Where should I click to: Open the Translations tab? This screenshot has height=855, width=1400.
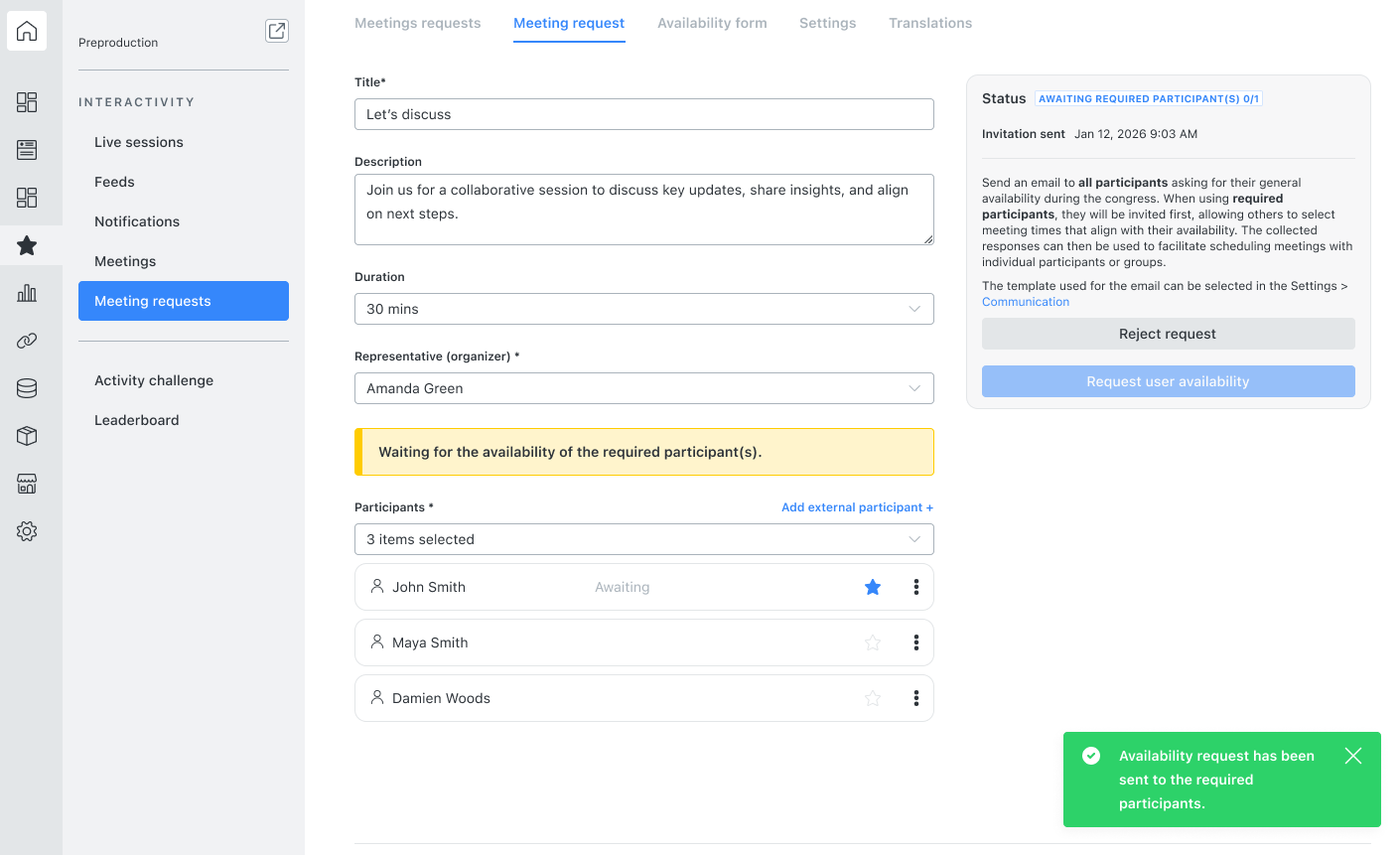tap(930, 23)
